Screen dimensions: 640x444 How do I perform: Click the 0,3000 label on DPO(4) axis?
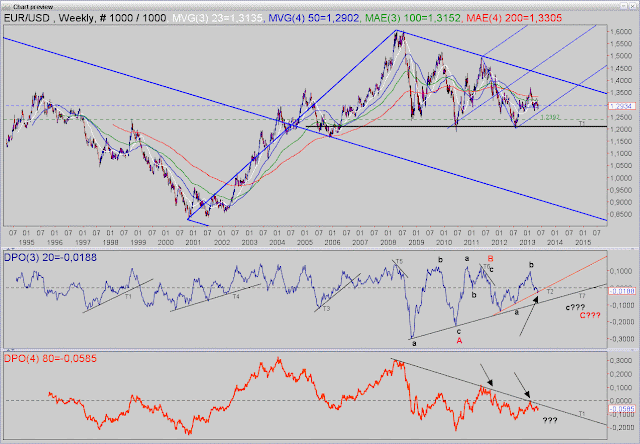point(620,361)
